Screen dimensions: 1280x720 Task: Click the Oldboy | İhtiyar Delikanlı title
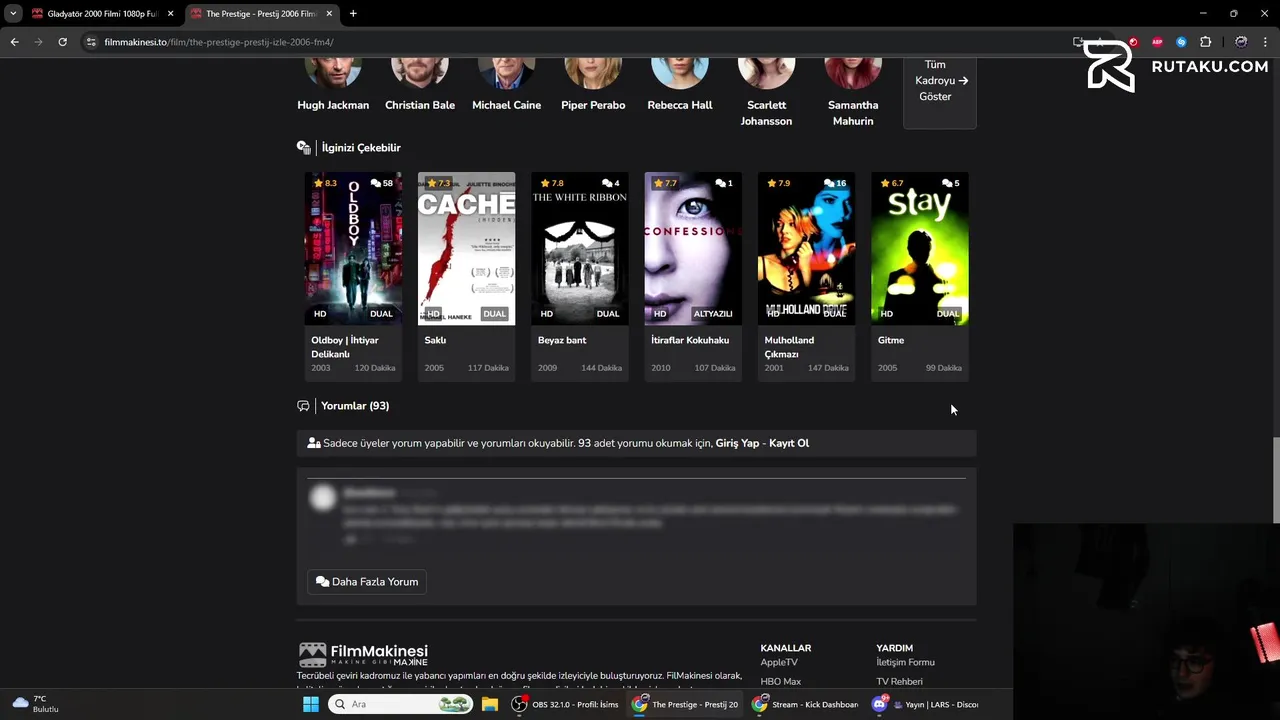click(x=345, y=347)
